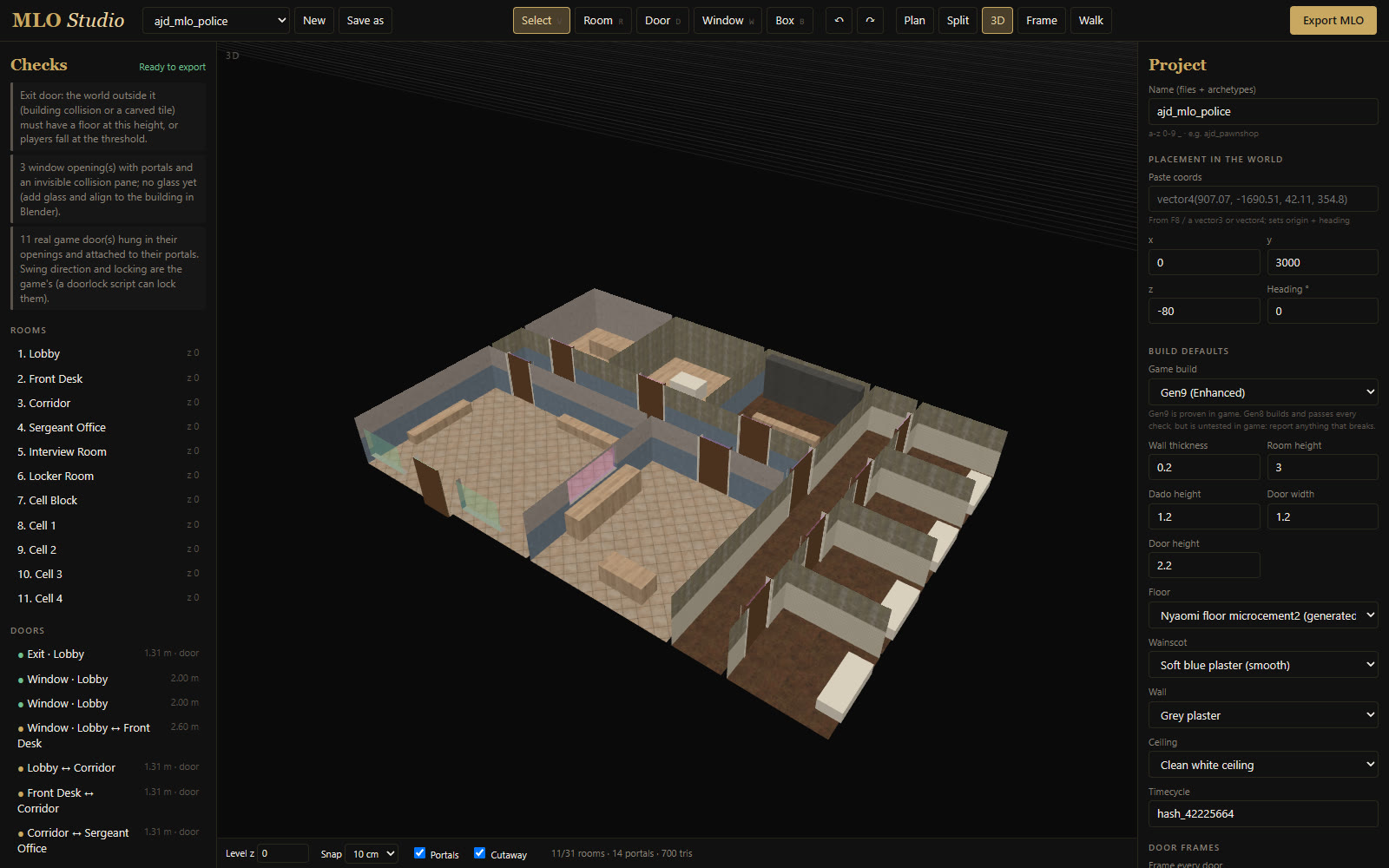Open Walk mode
Screen dimensions: 1389x868
point(1091,20)
